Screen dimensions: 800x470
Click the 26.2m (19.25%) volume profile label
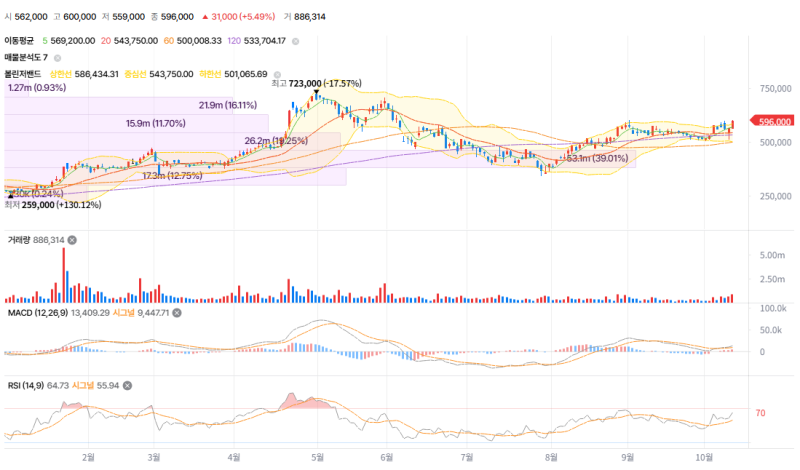[x=276, y=140]
